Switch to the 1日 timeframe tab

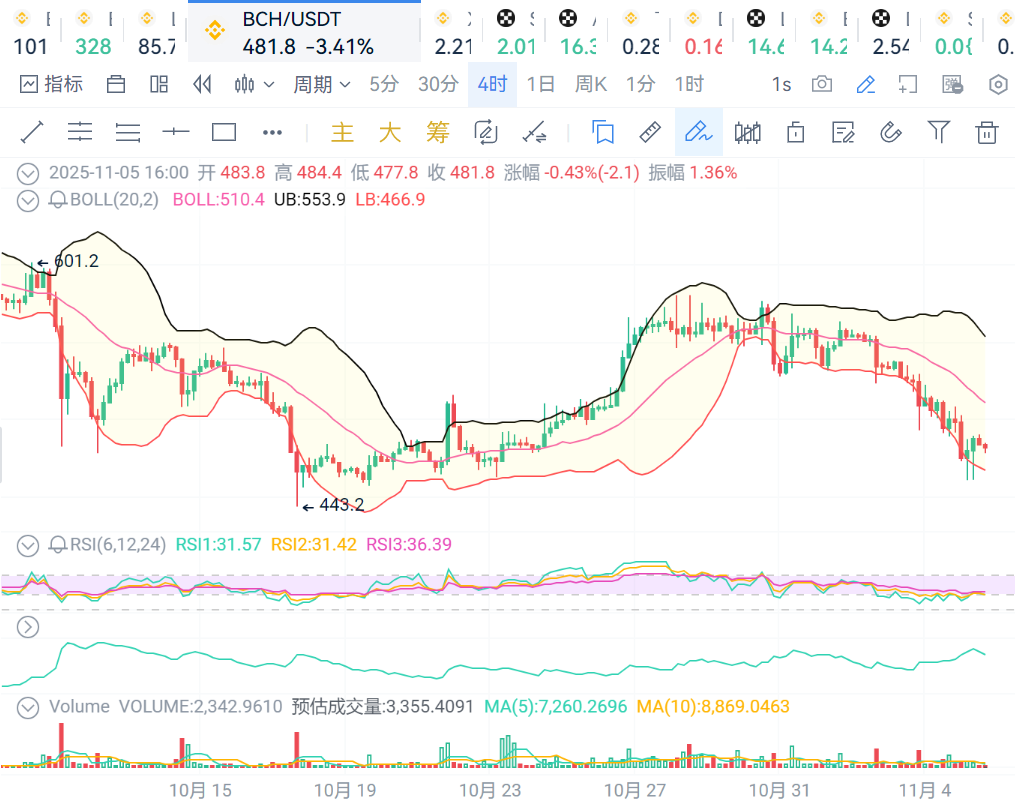[x=541, y=85]
